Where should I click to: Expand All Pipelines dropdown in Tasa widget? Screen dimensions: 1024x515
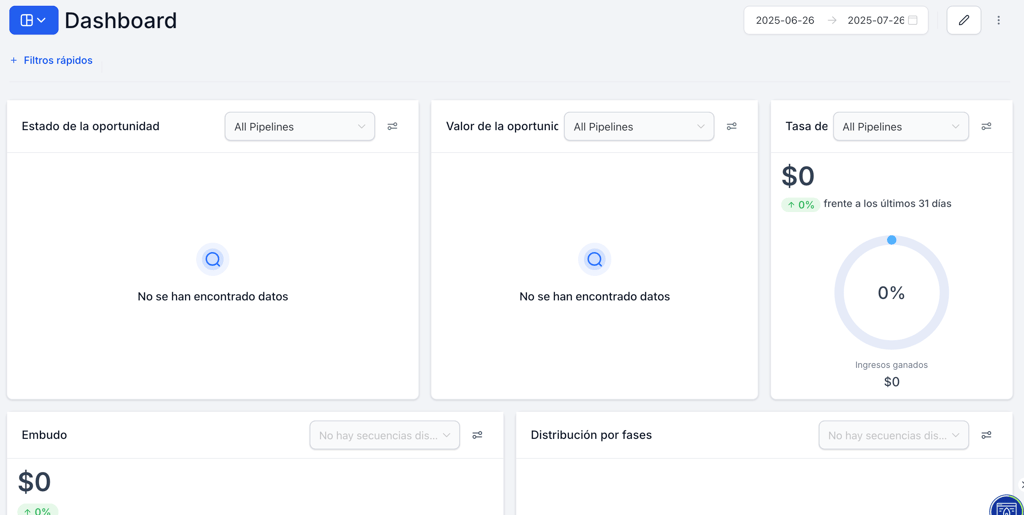point(900,127)
